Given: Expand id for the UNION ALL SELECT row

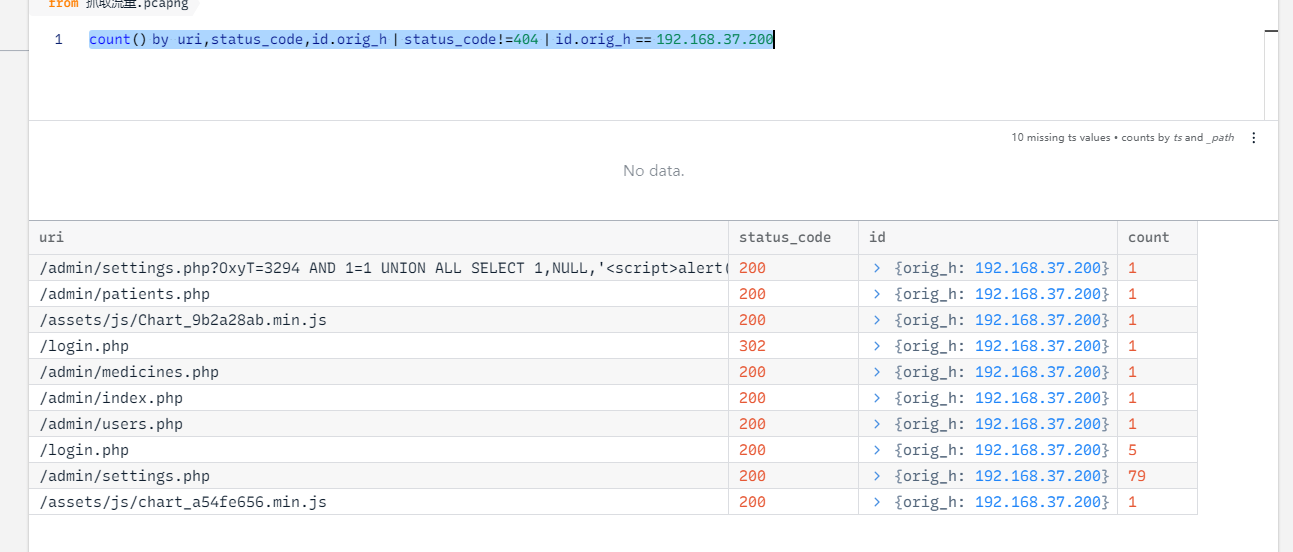Looking at the screenshot, I should tap(877, 268).
